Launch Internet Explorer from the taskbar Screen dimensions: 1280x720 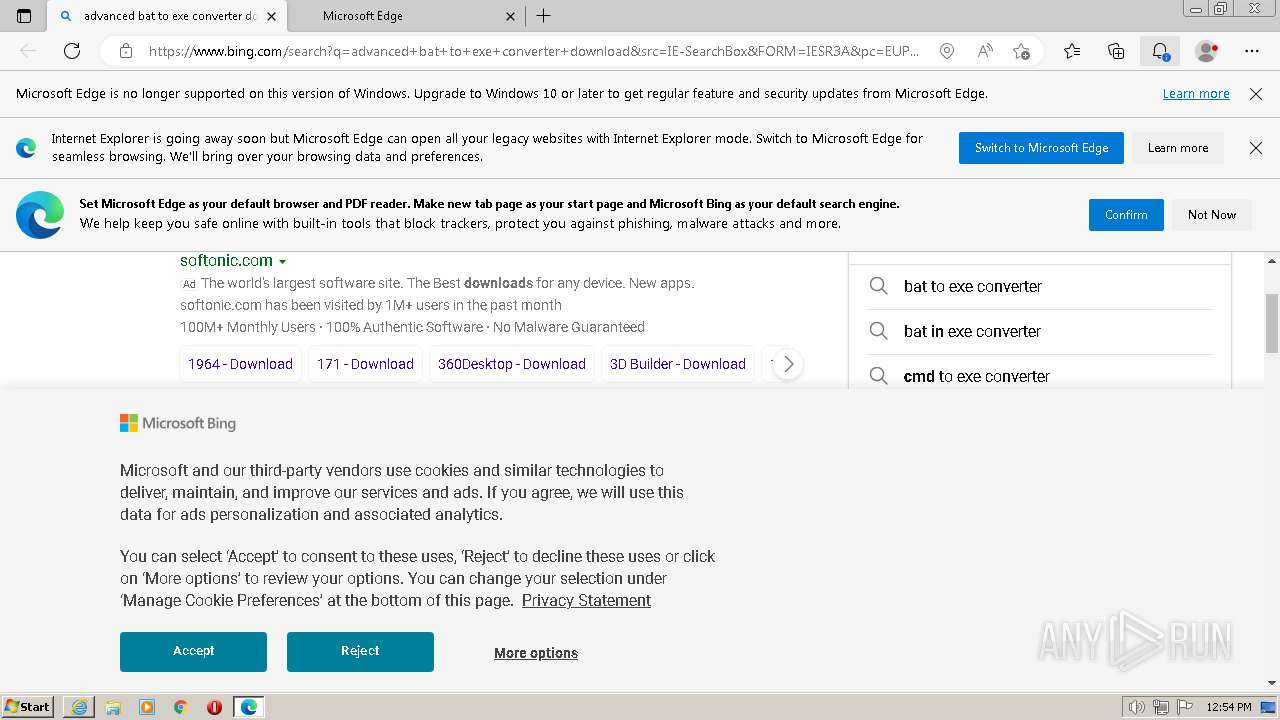coord(79,707)
